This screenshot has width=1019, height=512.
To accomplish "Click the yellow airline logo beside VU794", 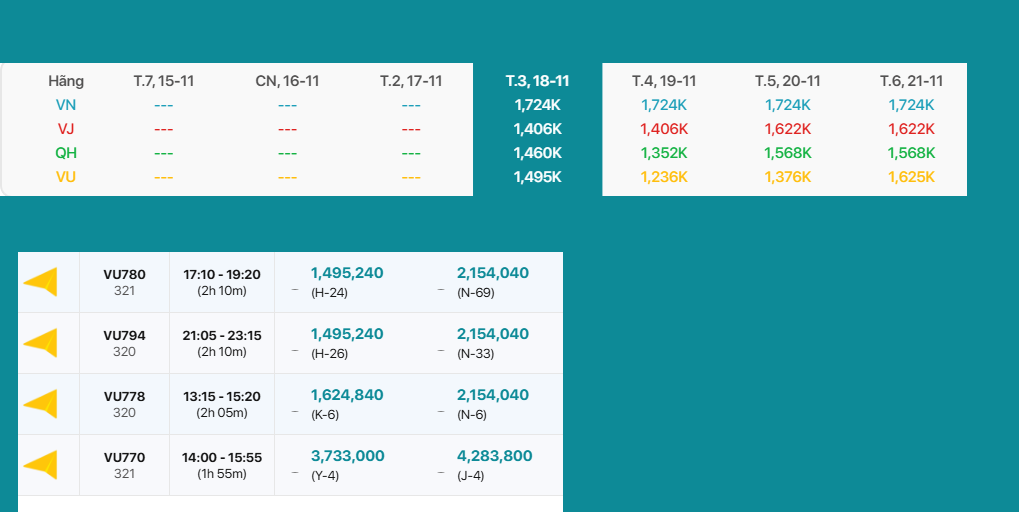I will 41,343.
